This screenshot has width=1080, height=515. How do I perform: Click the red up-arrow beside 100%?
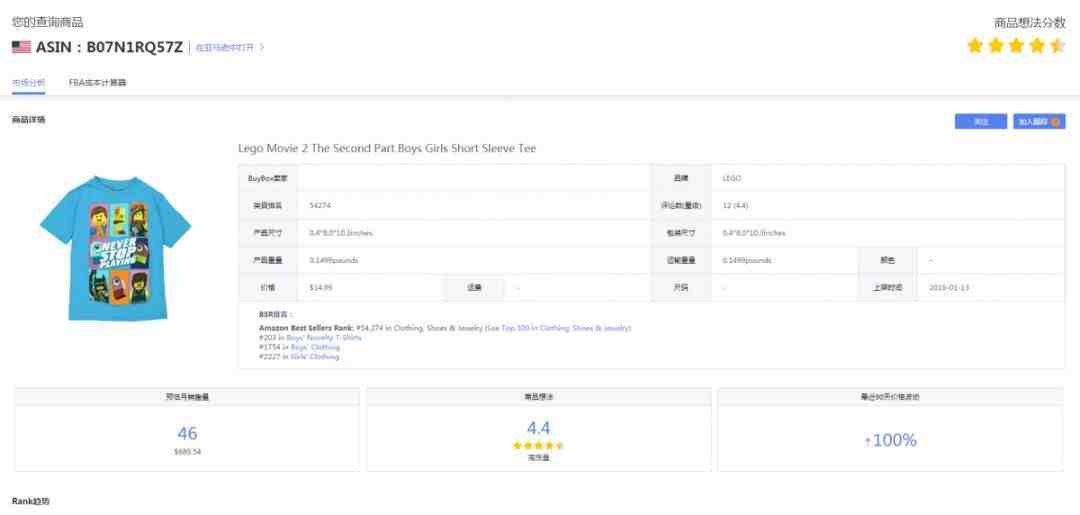(867, 441)
